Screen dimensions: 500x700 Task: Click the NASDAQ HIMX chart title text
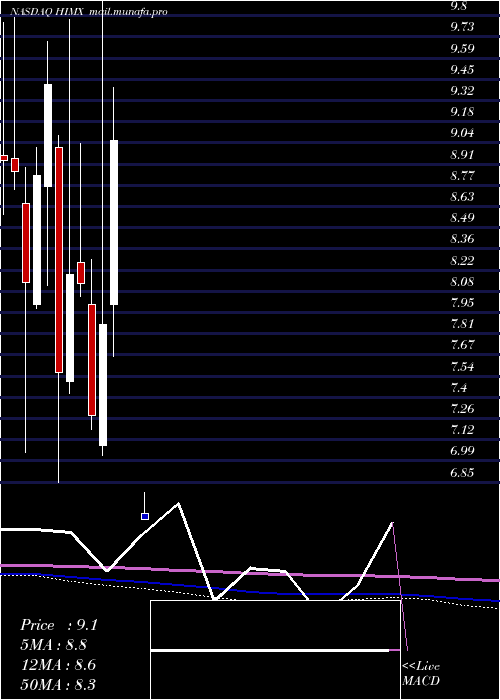46,12
